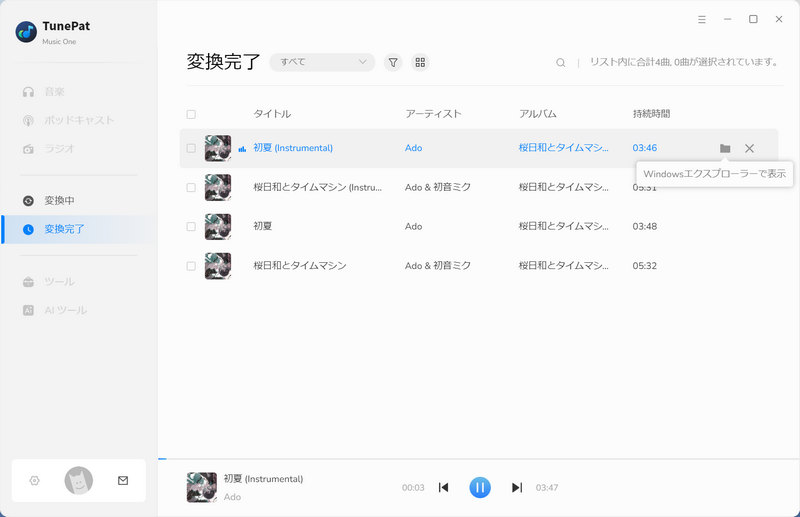The height and width of the screenshot is (517, 800).
Task: Click duration 03:46
Action: pos(644,148)
